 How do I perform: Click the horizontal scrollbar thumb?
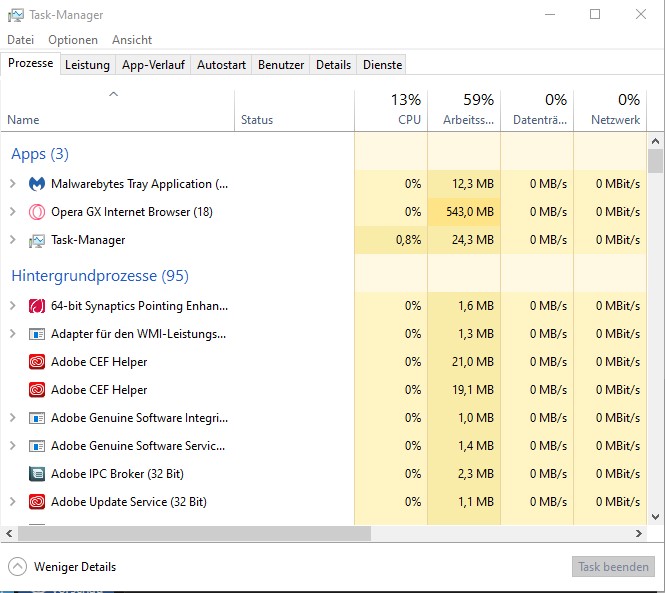[194, 534]
